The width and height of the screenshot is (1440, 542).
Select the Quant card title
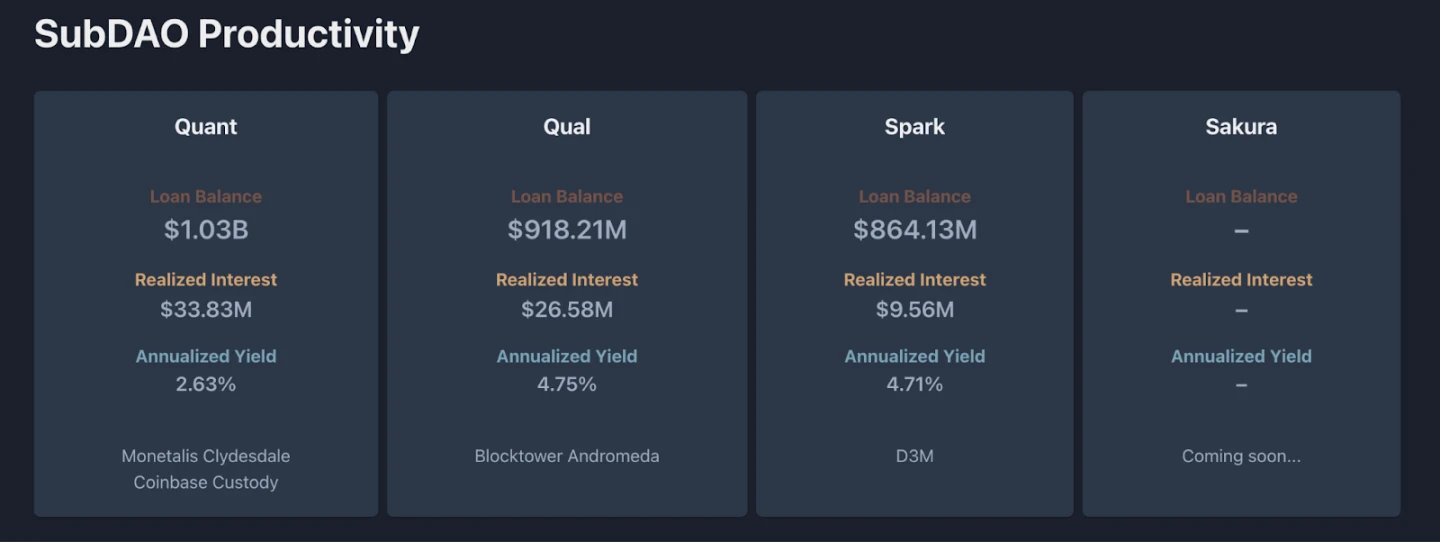[206, 127]
